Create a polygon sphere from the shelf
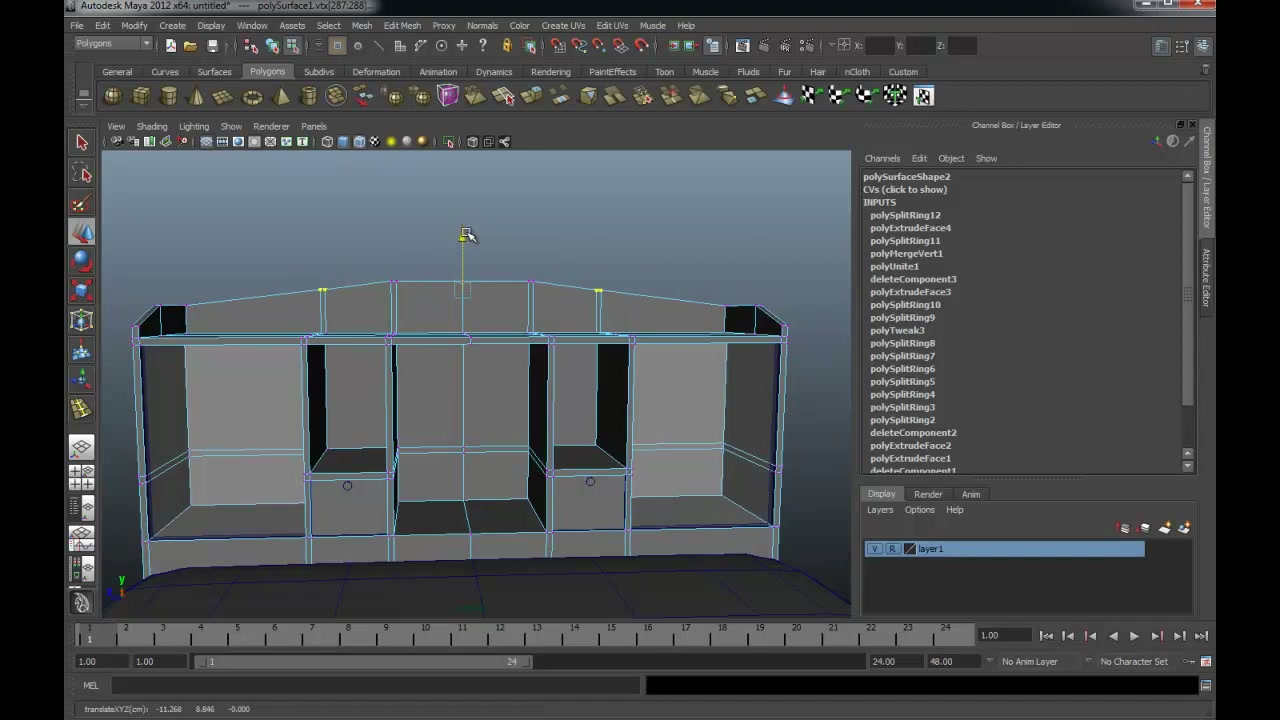Screen dimensions: 1280x720 (x=113, y=96)
